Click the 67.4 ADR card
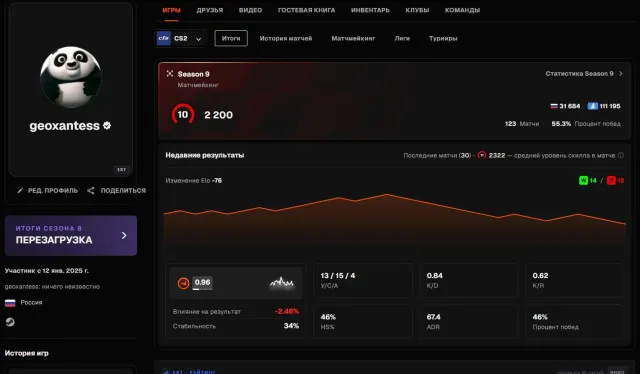The height and width of the screenshot is (374, 640). tap(469, 321)
